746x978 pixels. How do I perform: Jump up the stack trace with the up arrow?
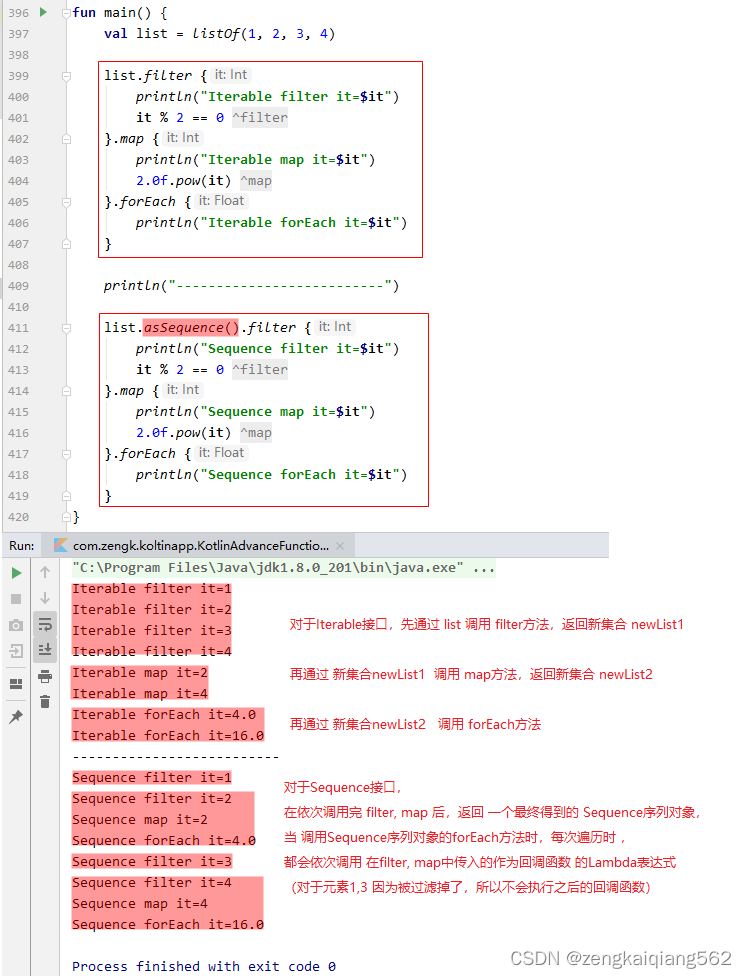tap(45, 572)
